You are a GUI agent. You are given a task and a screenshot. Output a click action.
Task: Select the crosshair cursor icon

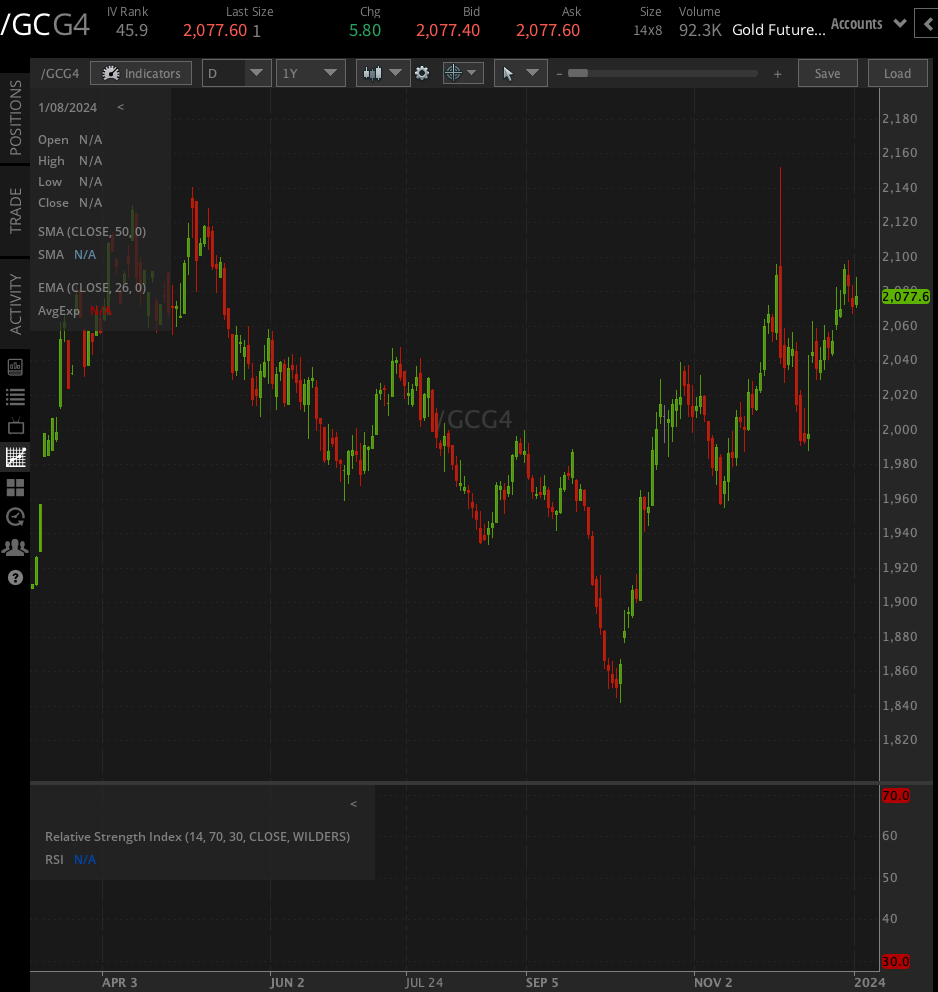(x=454, y=73)
